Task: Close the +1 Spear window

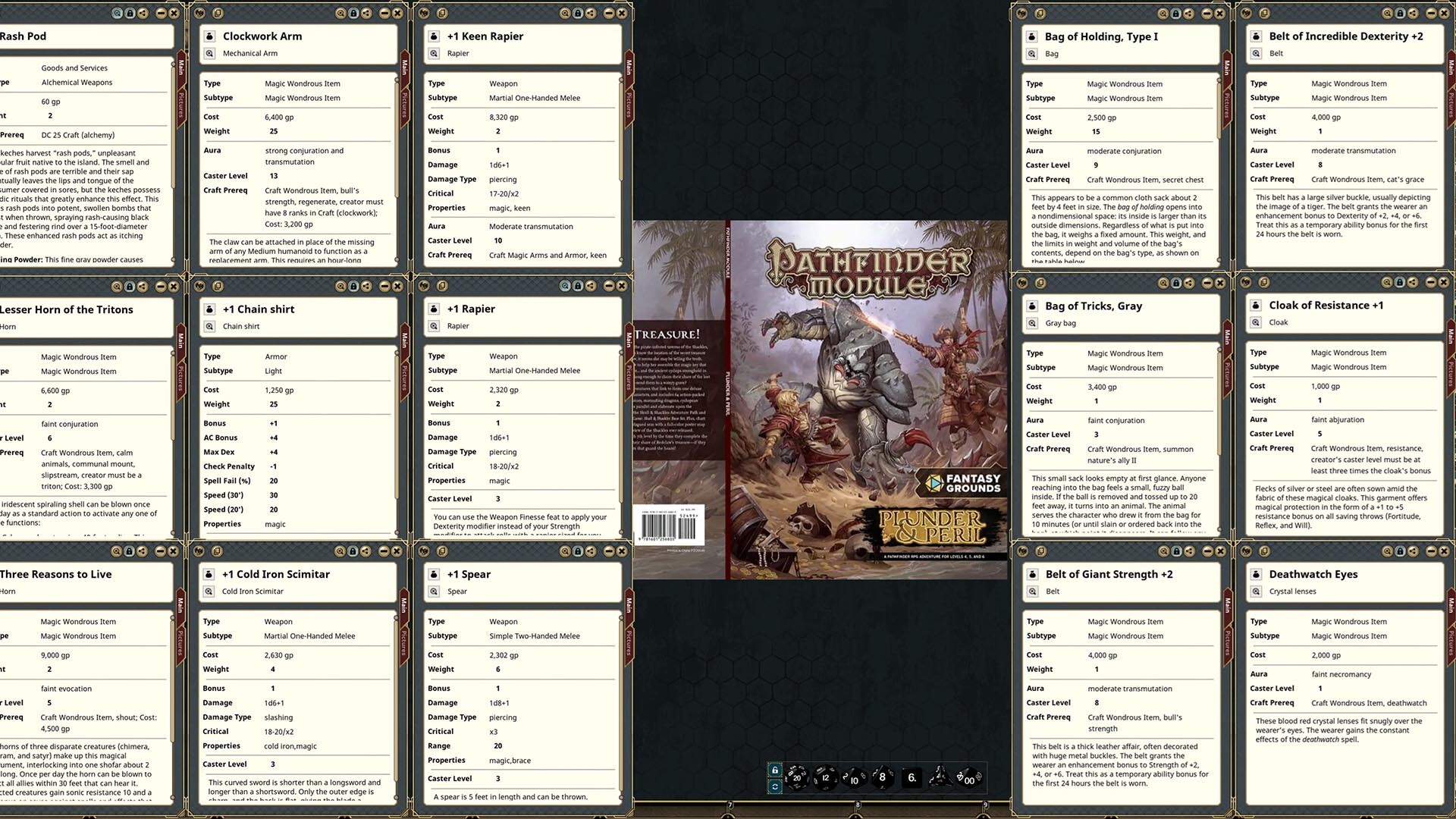Action: 622,551
